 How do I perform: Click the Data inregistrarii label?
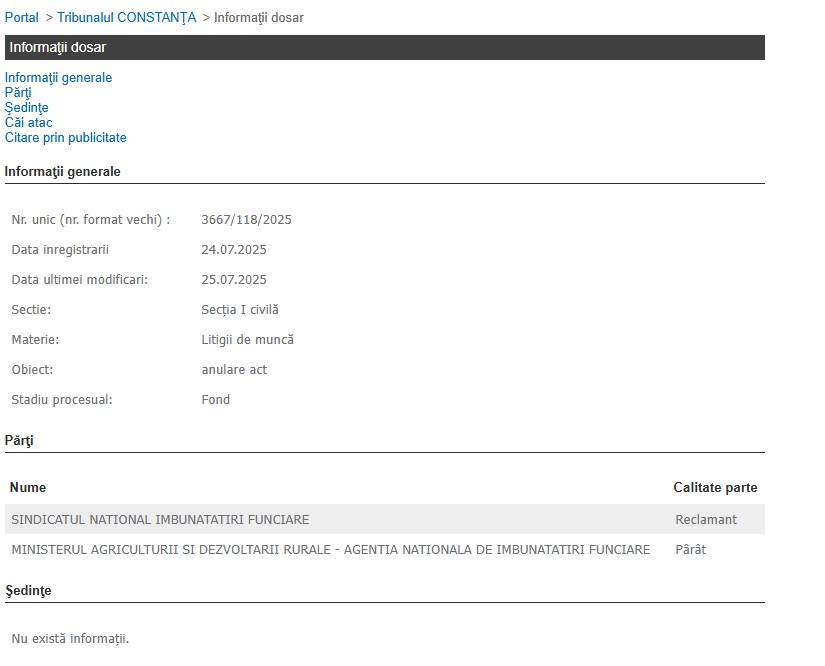pyautogui.click(x=60, y=249)
